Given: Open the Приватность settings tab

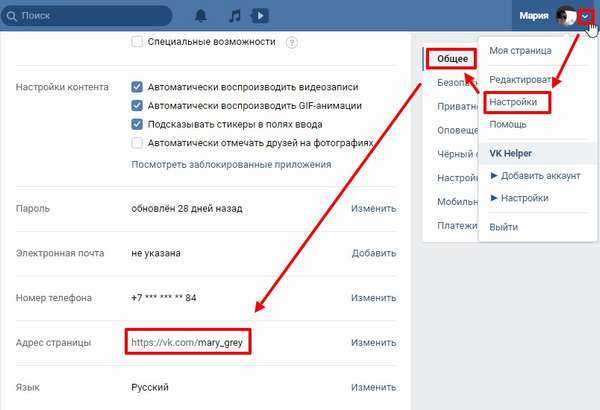Looking at the screenshot, I should point(458,106).
